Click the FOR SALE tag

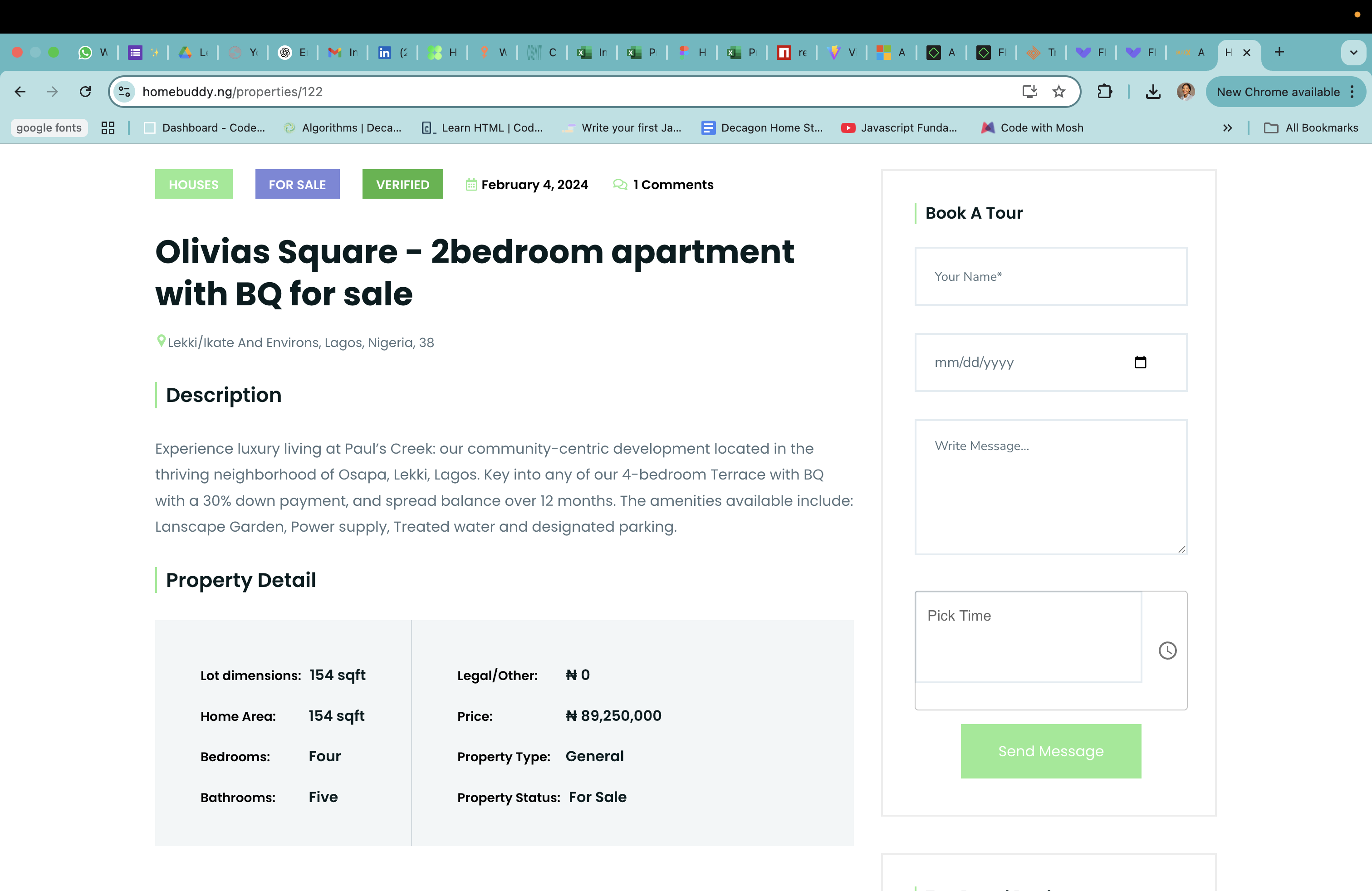tap(297, 185)
